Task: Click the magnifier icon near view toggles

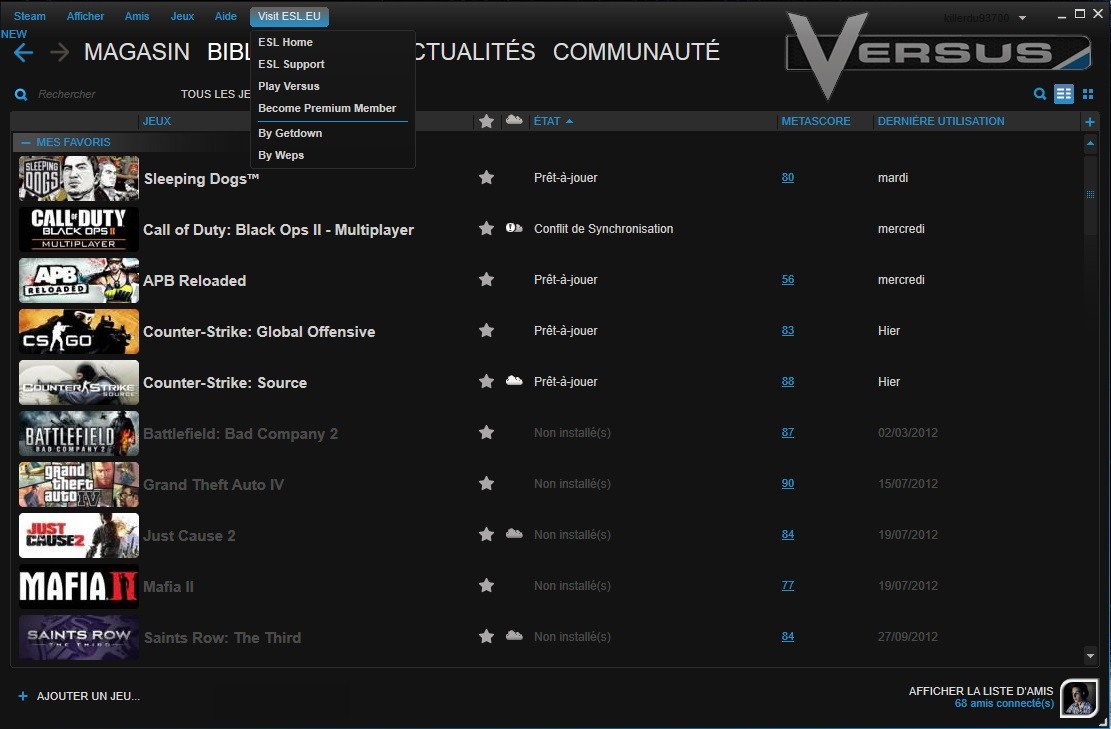Action: click(1039, 94)
